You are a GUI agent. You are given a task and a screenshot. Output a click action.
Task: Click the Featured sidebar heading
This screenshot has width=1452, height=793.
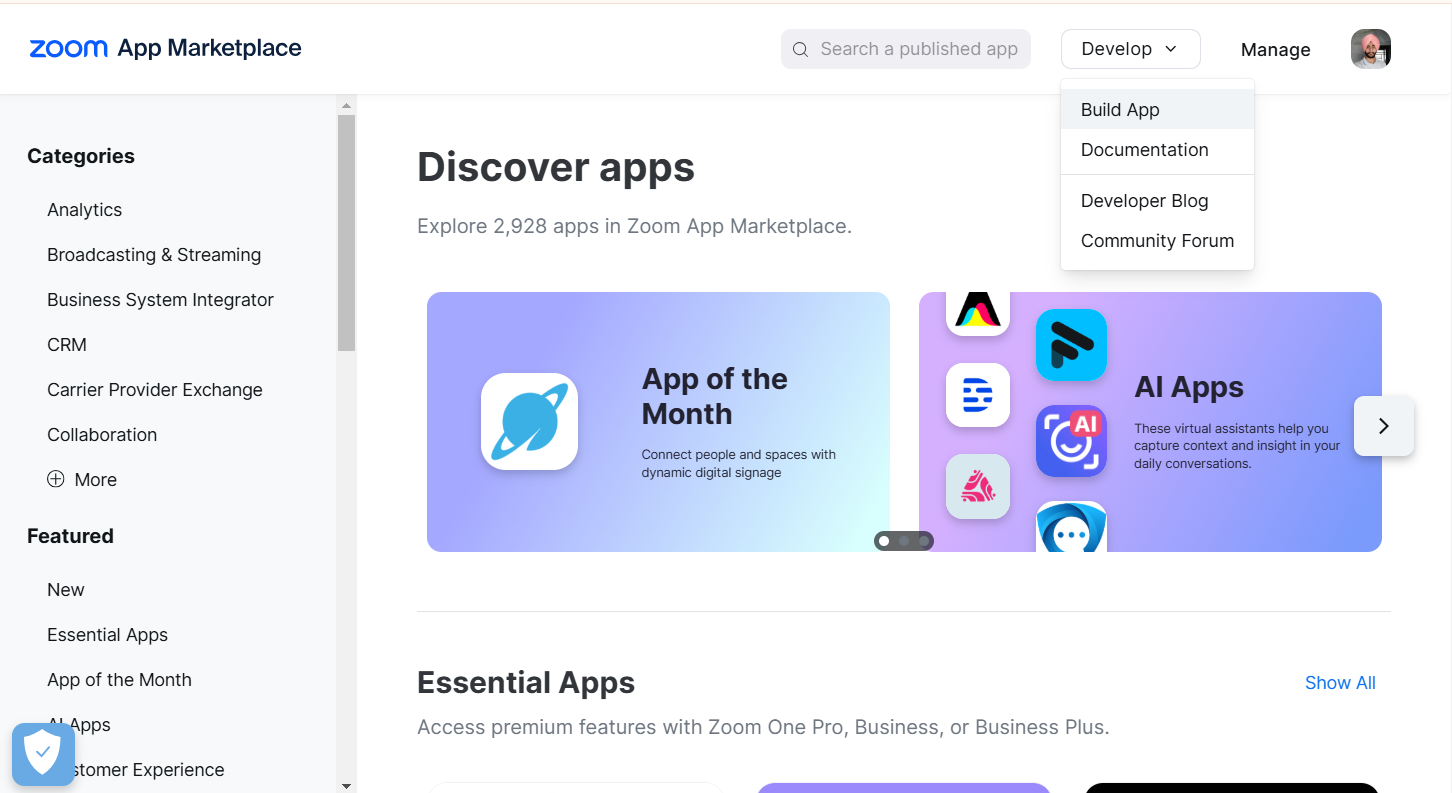[70, 536]
